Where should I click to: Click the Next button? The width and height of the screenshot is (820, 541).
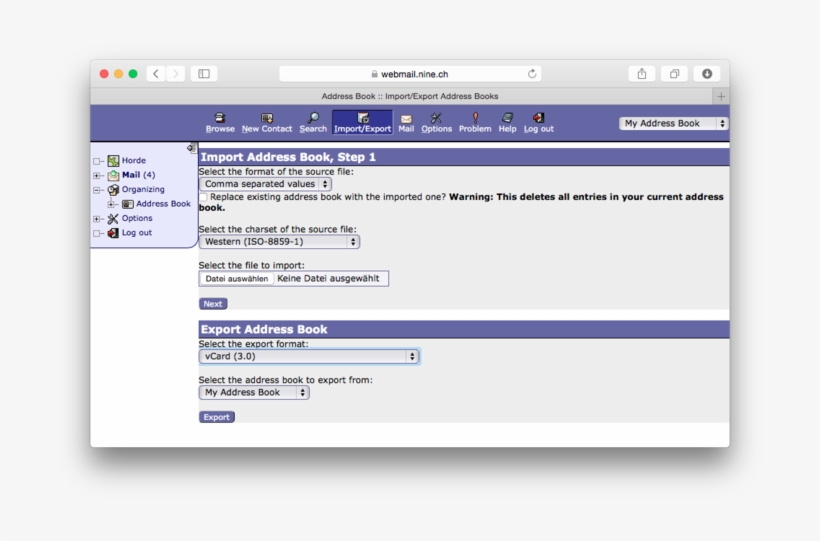click(213, 304)
